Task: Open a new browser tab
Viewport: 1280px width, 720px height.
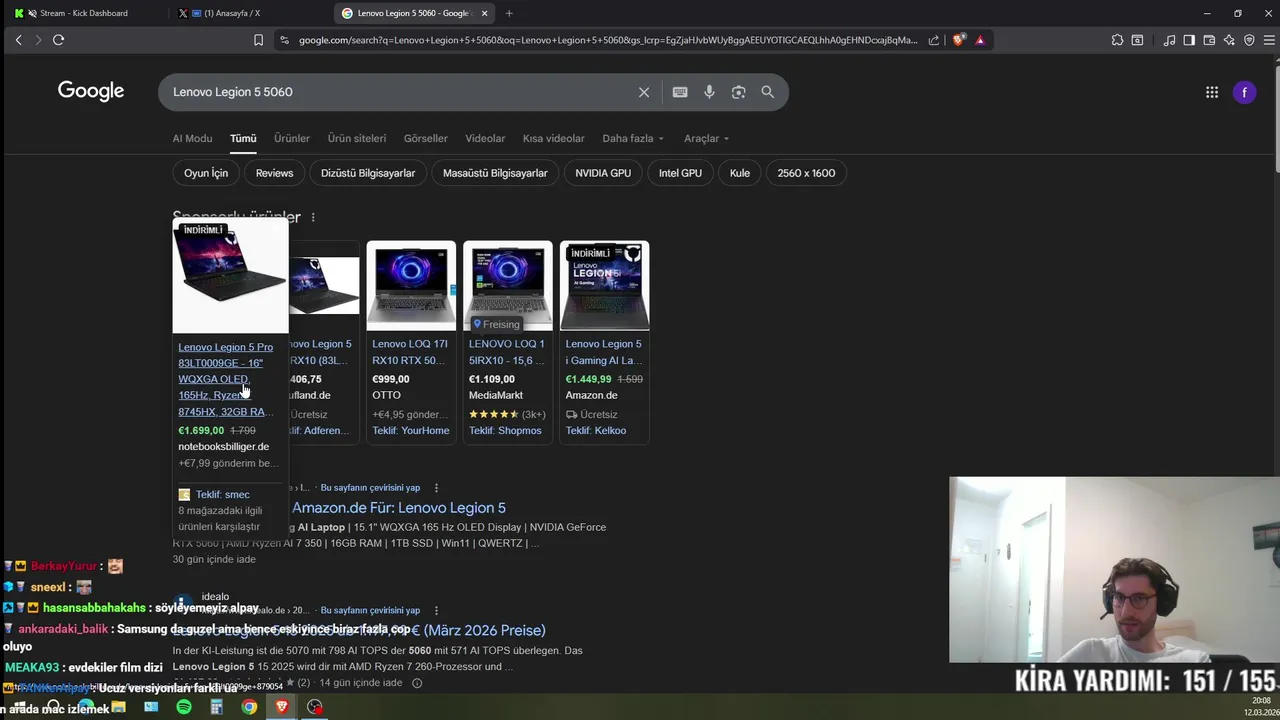Action: [x=509, y=13]
